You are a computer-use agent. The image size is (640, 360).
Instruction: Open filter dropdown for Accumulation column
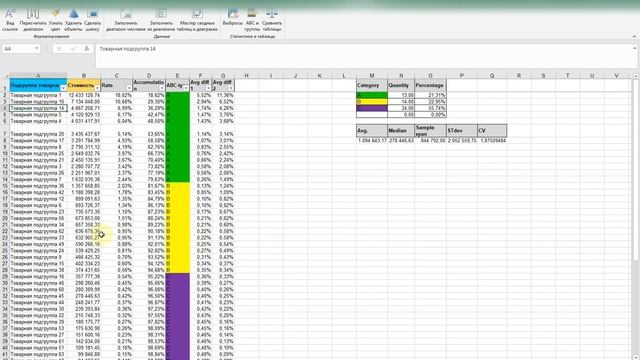[162, 88]
